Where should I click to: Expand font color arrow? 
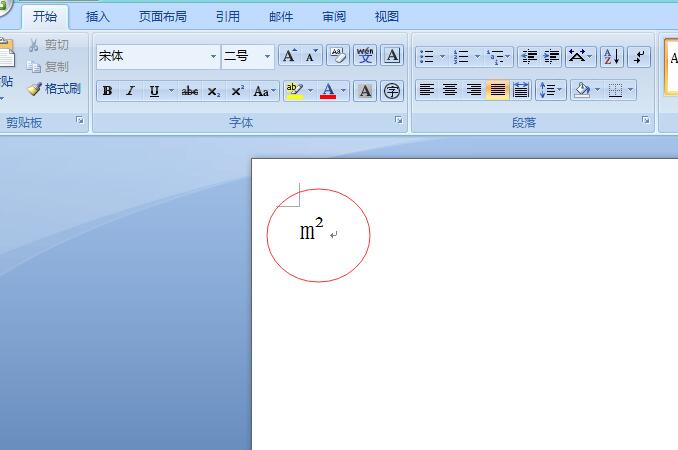coord(343,91)
